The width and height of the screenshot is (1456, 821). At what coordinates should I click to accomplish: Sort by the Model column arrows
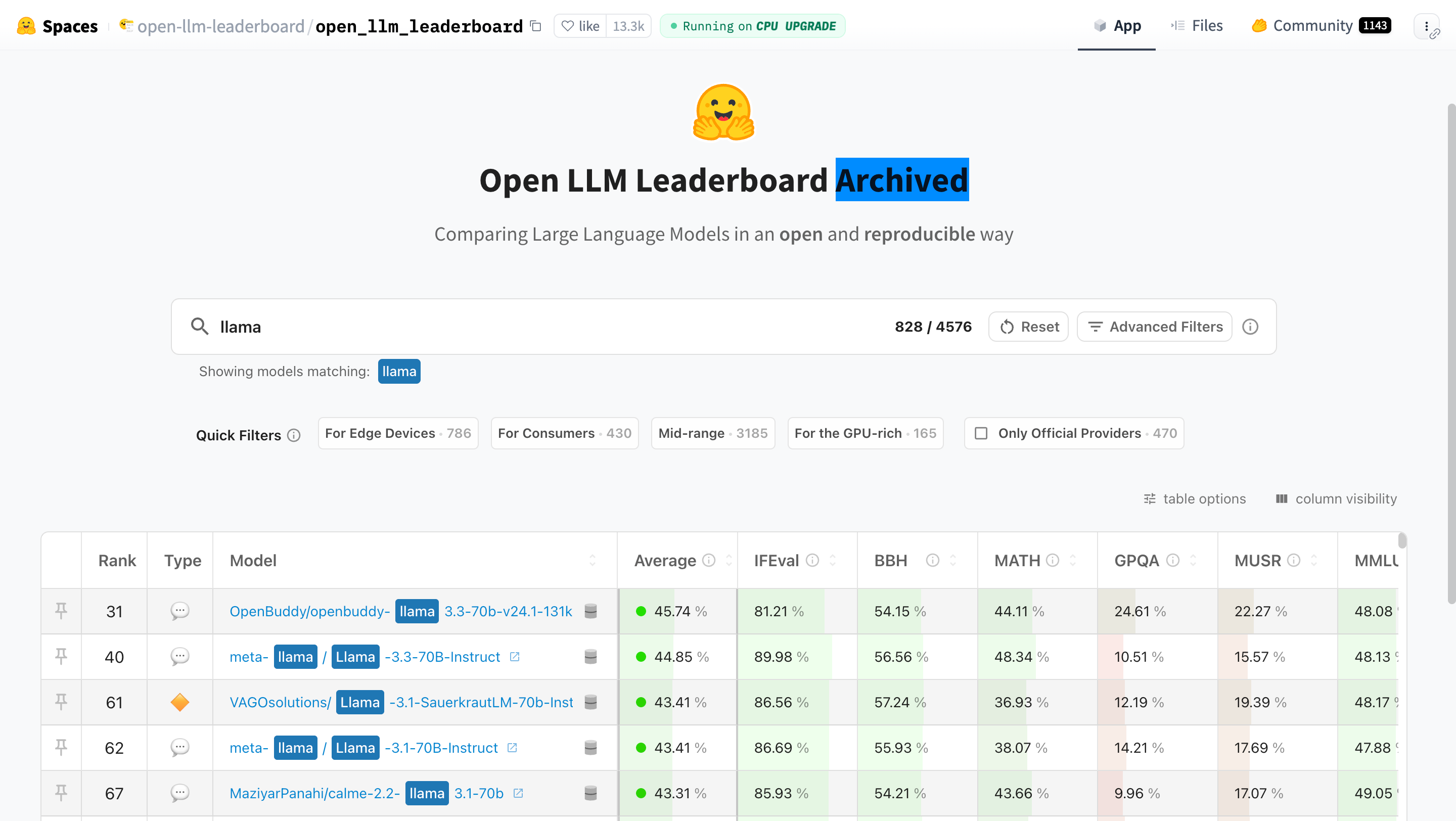point(593,560)
